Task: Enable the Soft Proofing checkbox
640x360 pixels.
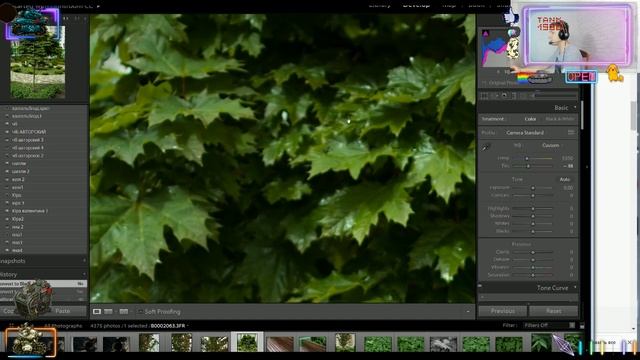Action: tap(140, 311)
